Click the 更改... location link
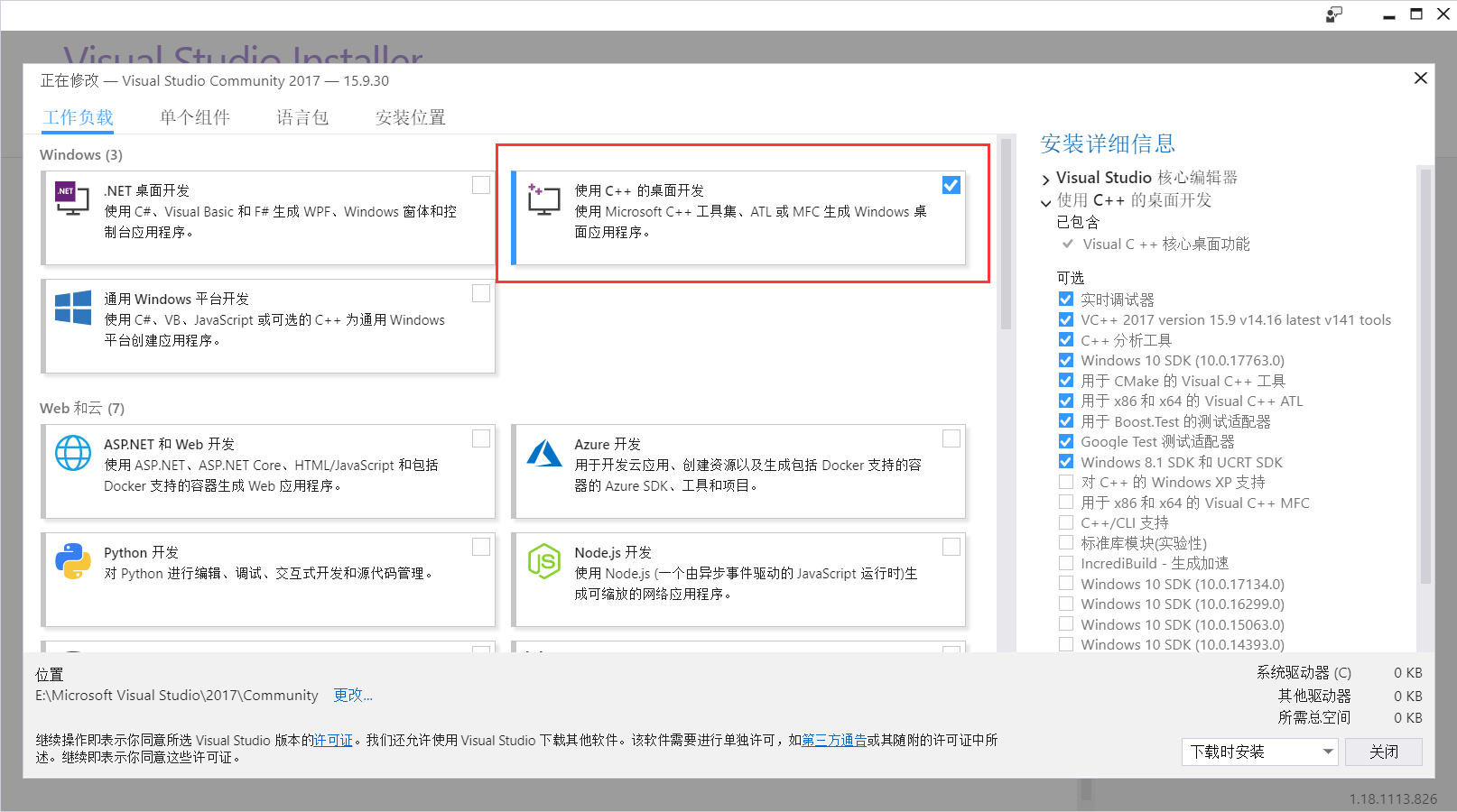Viewport: 1457px width, 812px height. tap(353, 695)
